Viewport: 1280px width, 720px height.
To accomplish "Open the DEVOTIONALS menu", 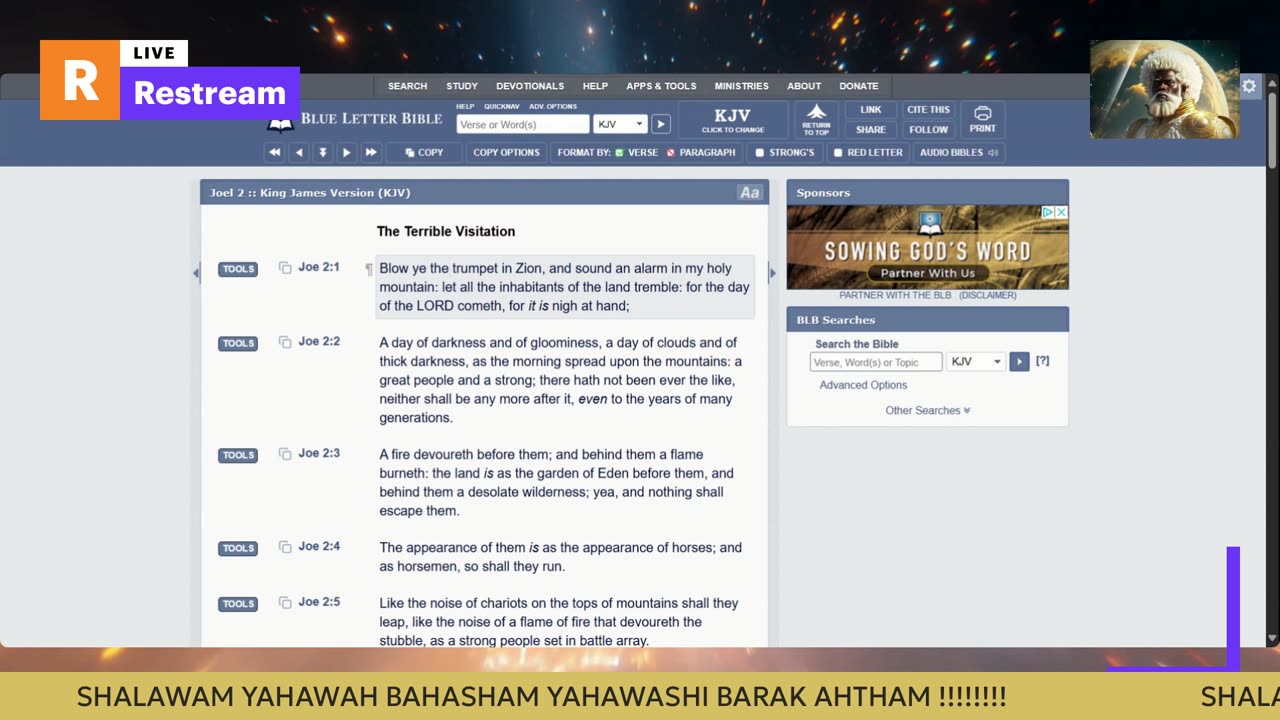I will tap(530, 86).
